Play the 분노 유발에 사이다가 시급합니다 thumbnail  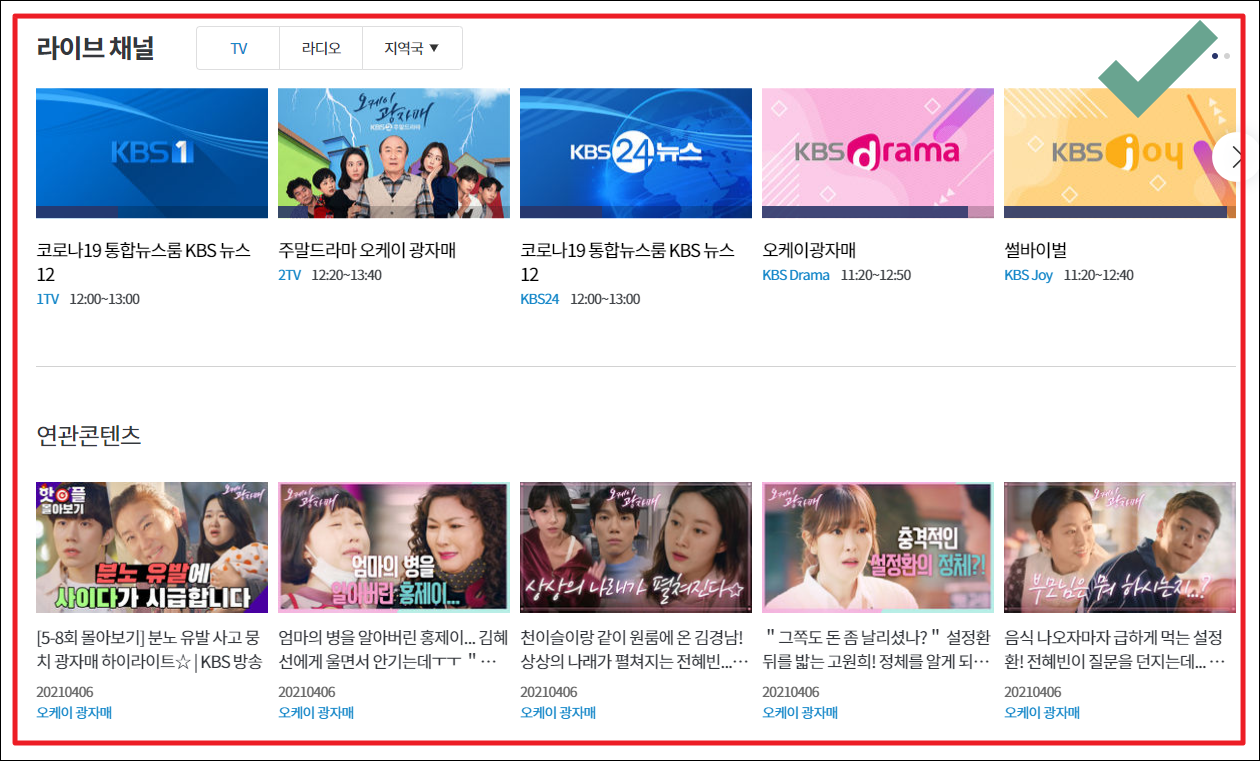click(152, 547)
